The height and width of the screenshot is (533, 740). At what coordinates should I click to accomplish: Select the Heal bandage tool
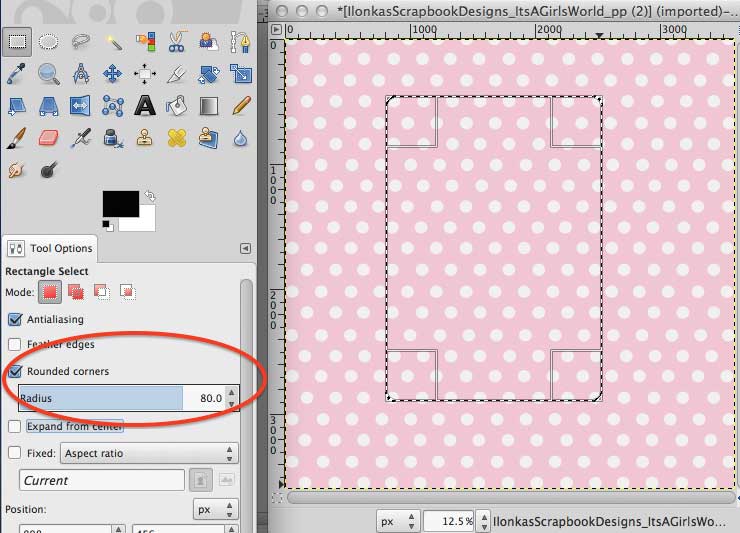(x=177, y=138)
